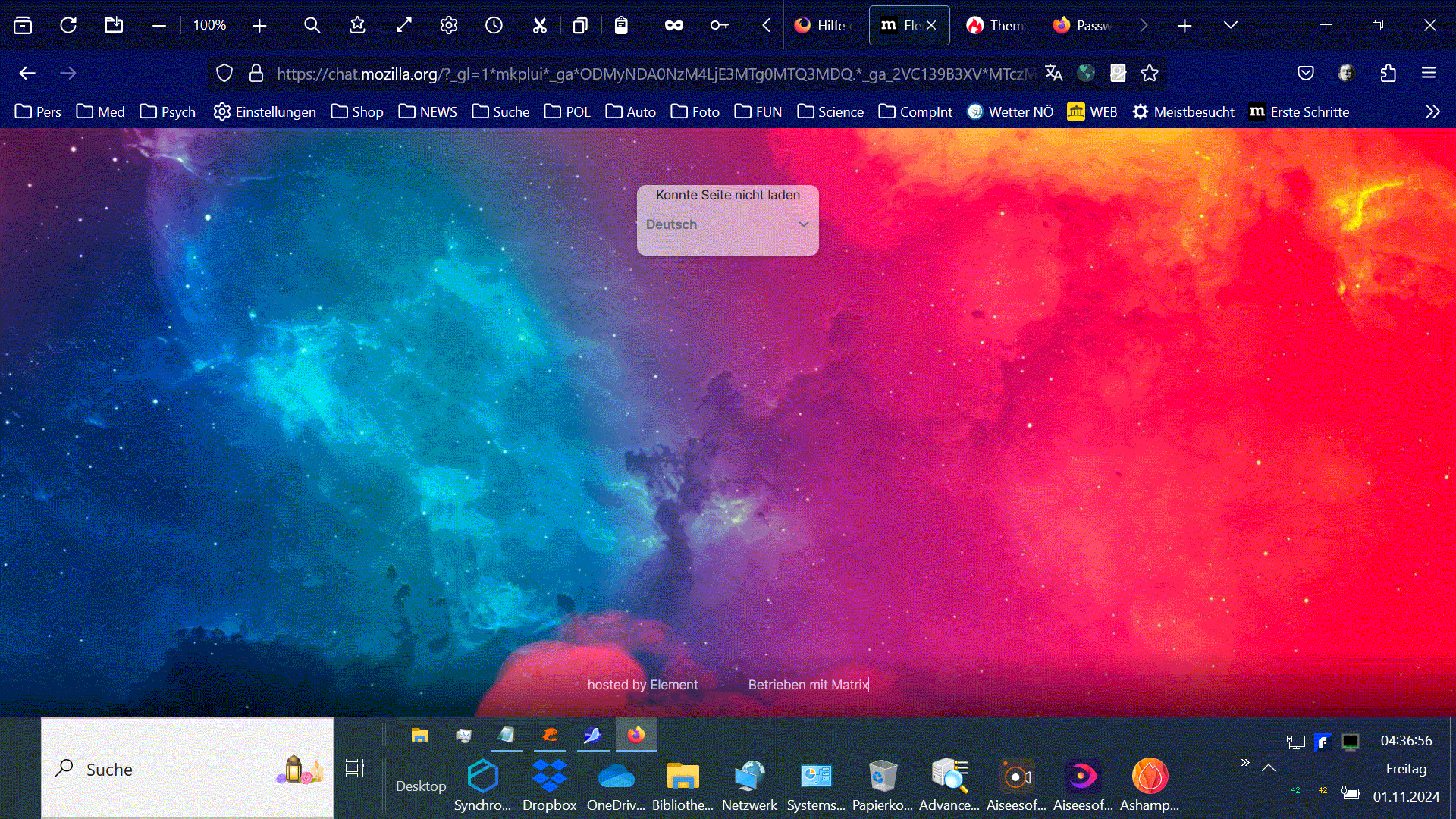Show more bookmarks with double chevron

(x=1432, y=111)
